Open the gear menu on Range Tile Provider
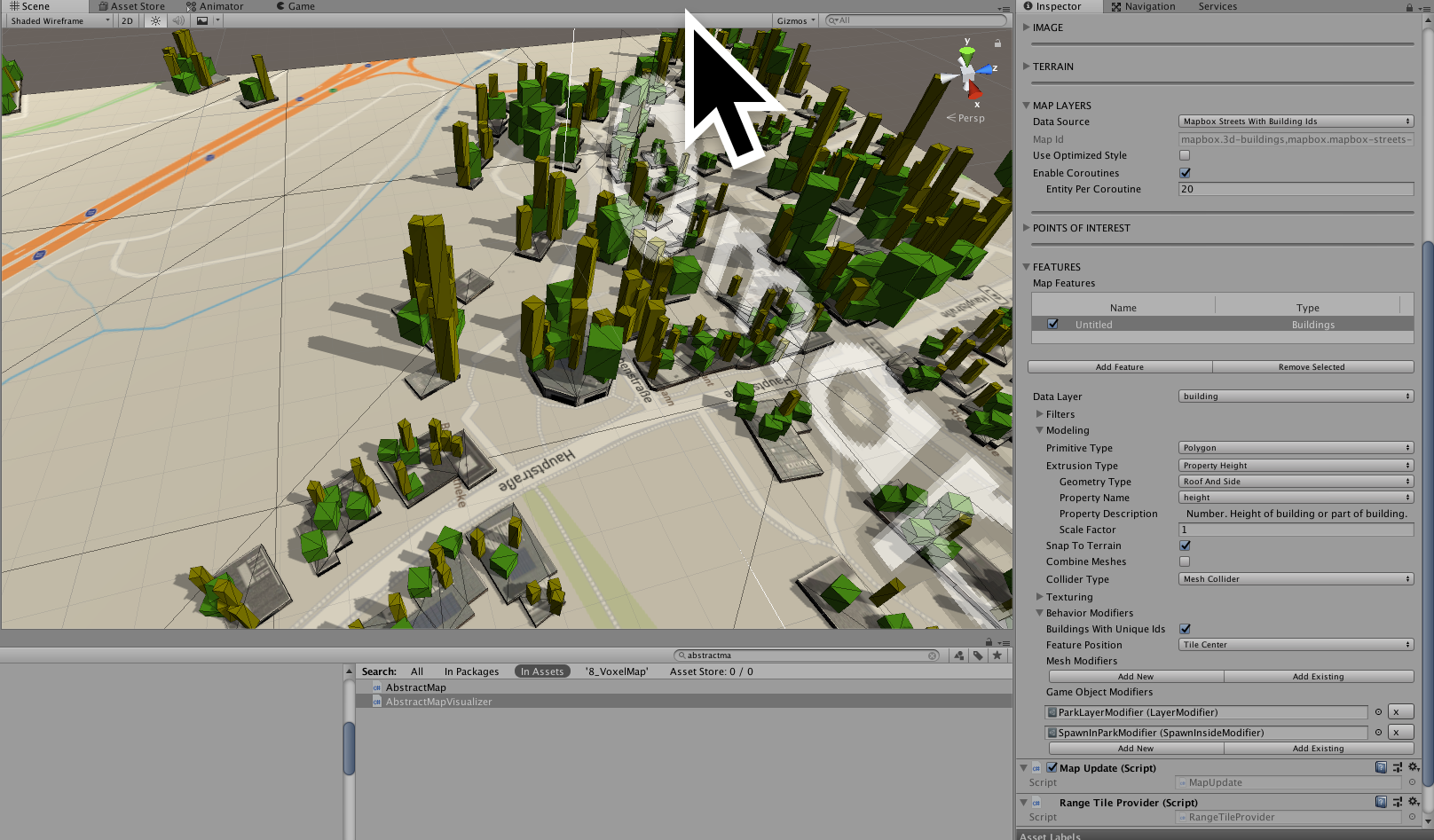This screenshot has width=1434, height=840. [1413, 801]
